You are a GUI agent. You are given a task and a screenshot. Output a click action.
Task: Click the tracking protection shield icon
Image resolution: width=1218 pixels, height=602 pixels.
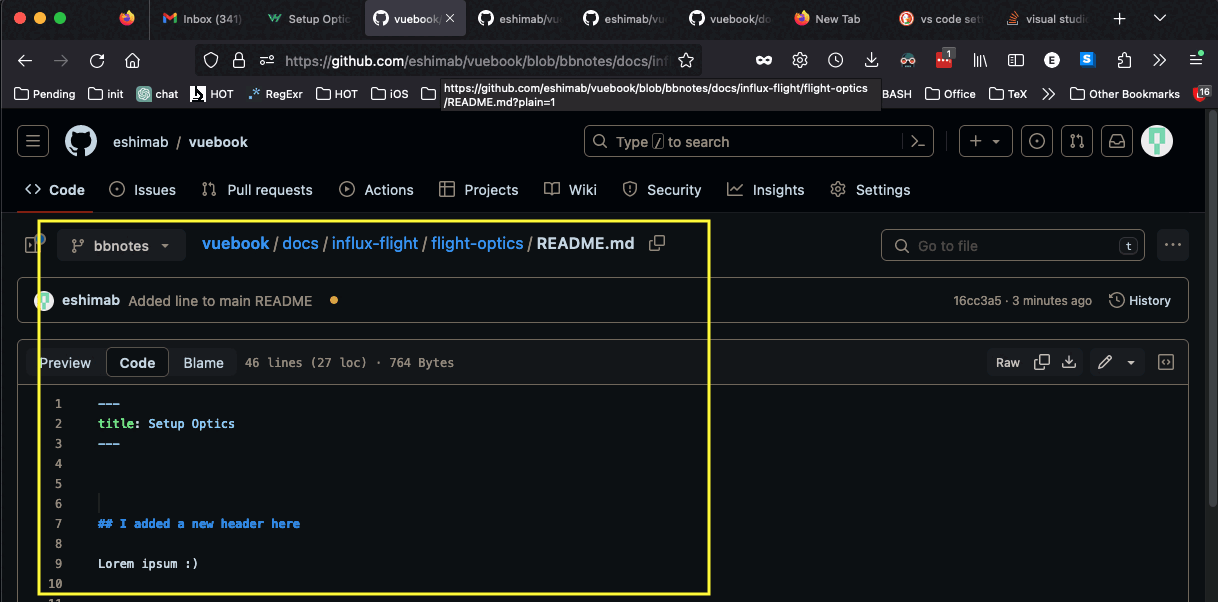click(211, 60)
